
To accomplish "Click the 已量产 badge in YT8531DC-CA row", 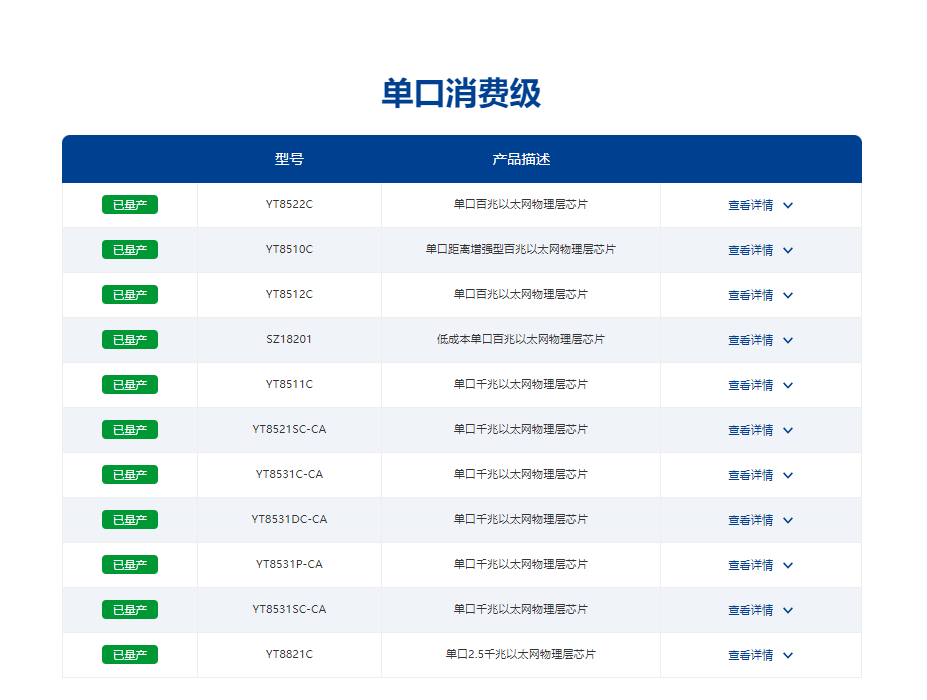I will tap(130, 519).
